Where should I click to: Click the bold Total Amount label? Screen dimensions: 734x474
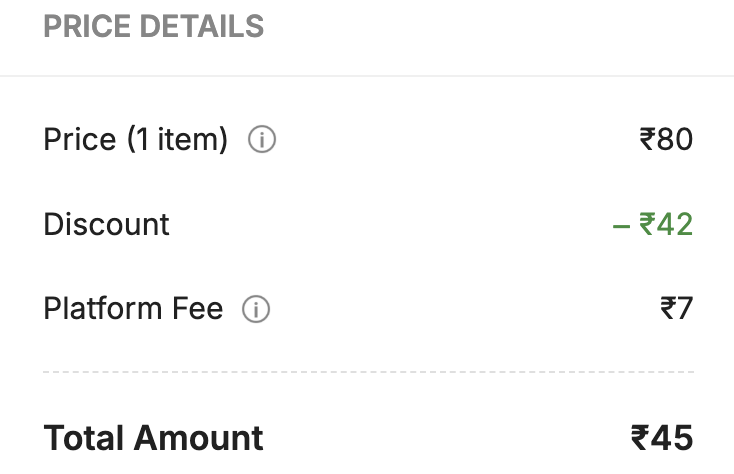(153, 438)
